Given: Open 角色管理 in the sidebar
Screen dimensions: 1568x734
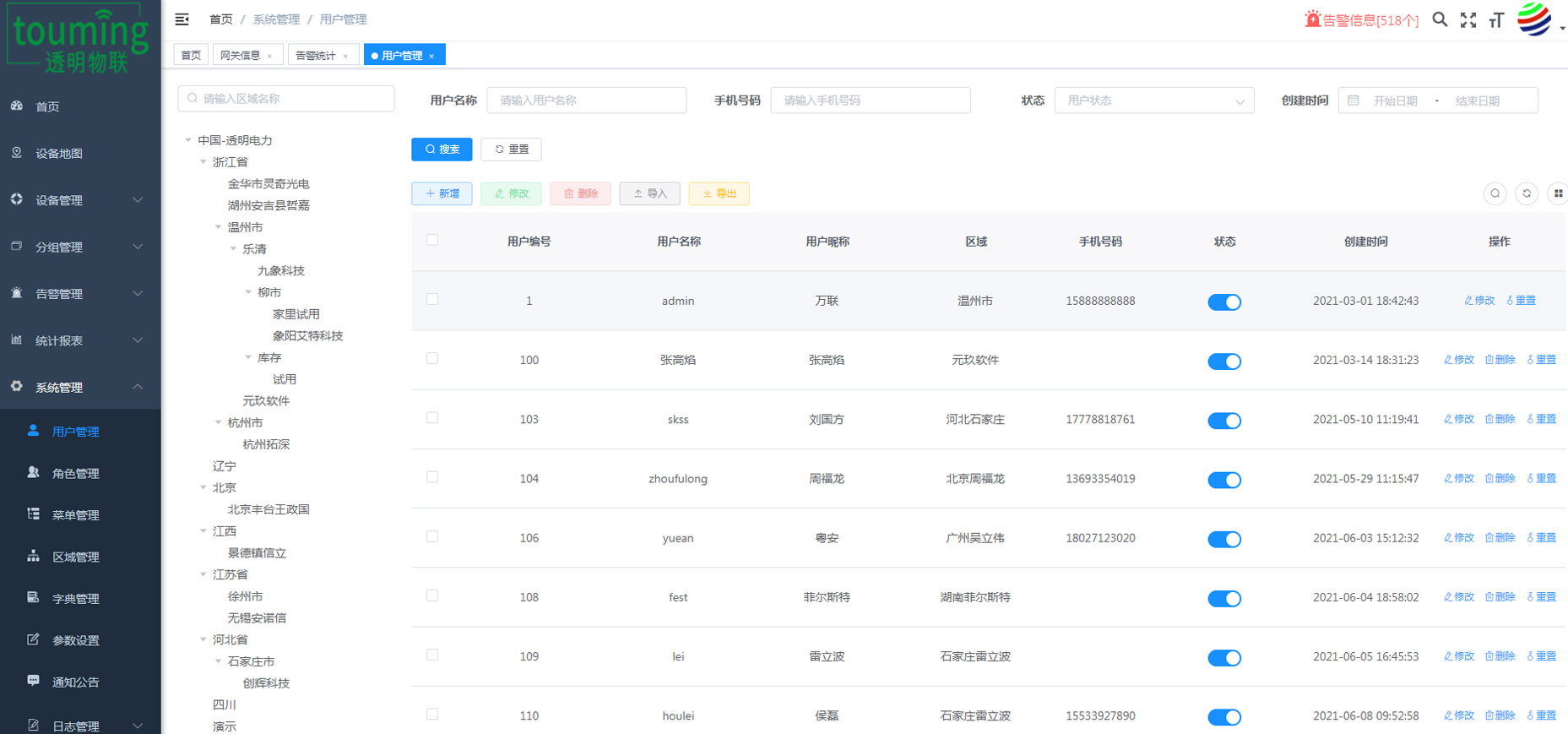Looking at the screenshot, I should coord(76,474).
